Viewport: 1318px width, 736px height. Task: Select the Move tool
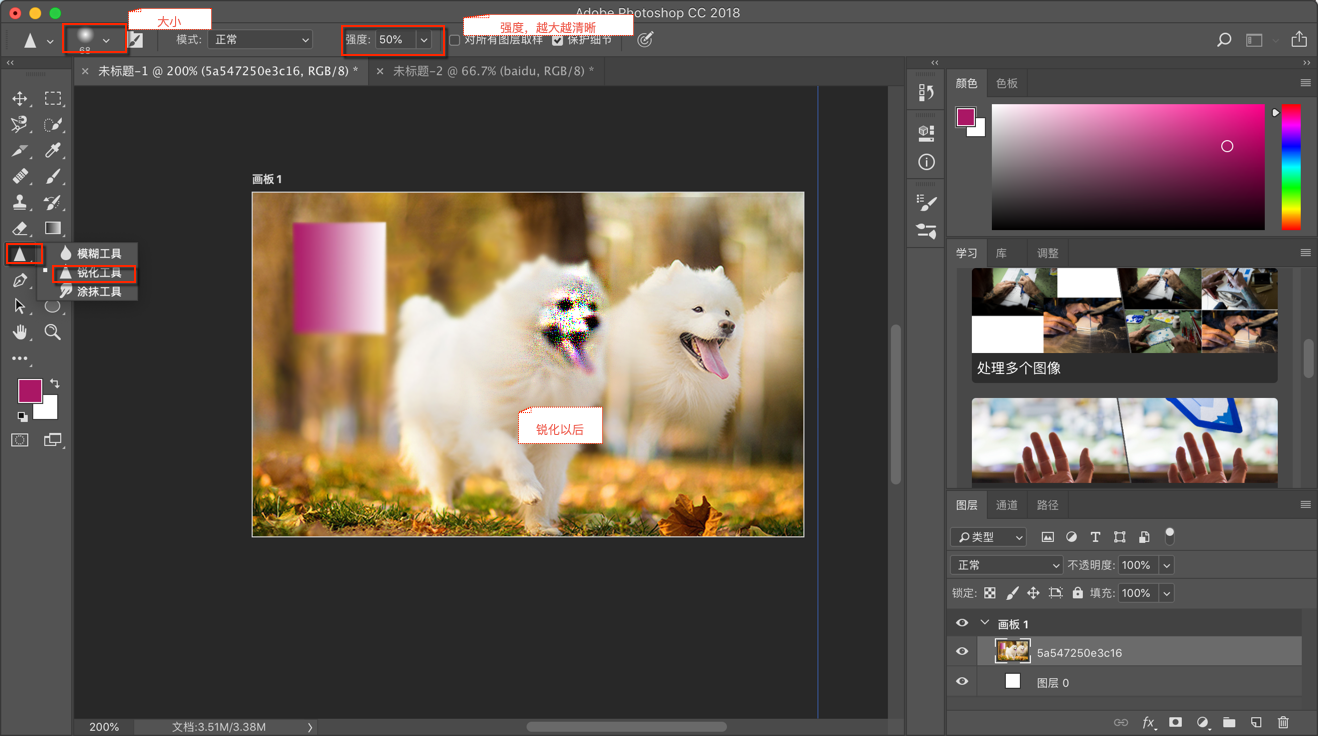(20, 99)
